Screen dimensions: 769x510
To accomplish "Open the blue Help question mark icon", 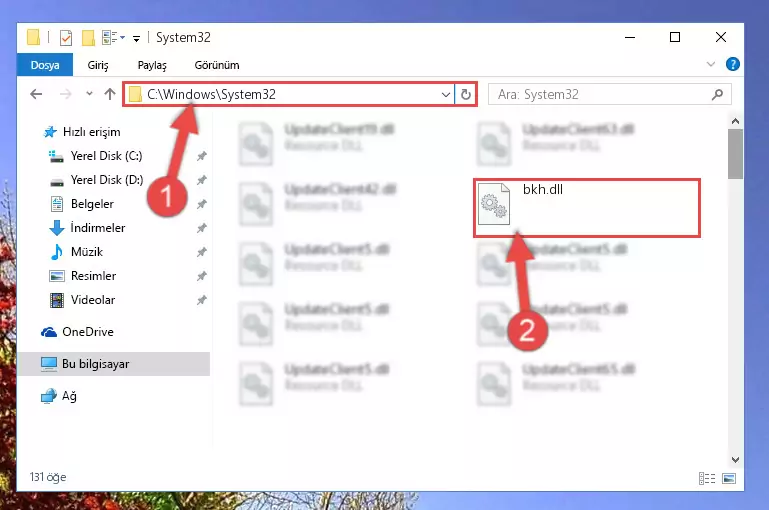I will (x=733, y=64).
